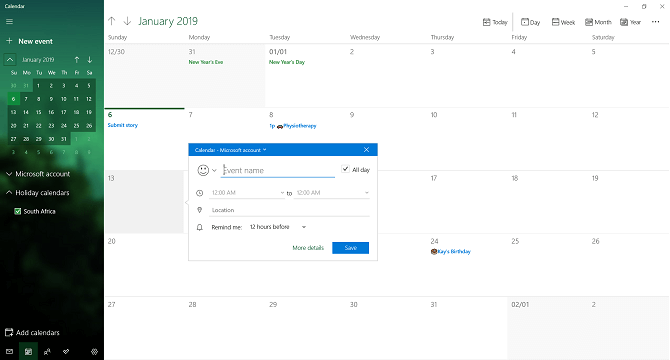Open the Submit story event
670x360 pixels.
[x=123, y=125]
